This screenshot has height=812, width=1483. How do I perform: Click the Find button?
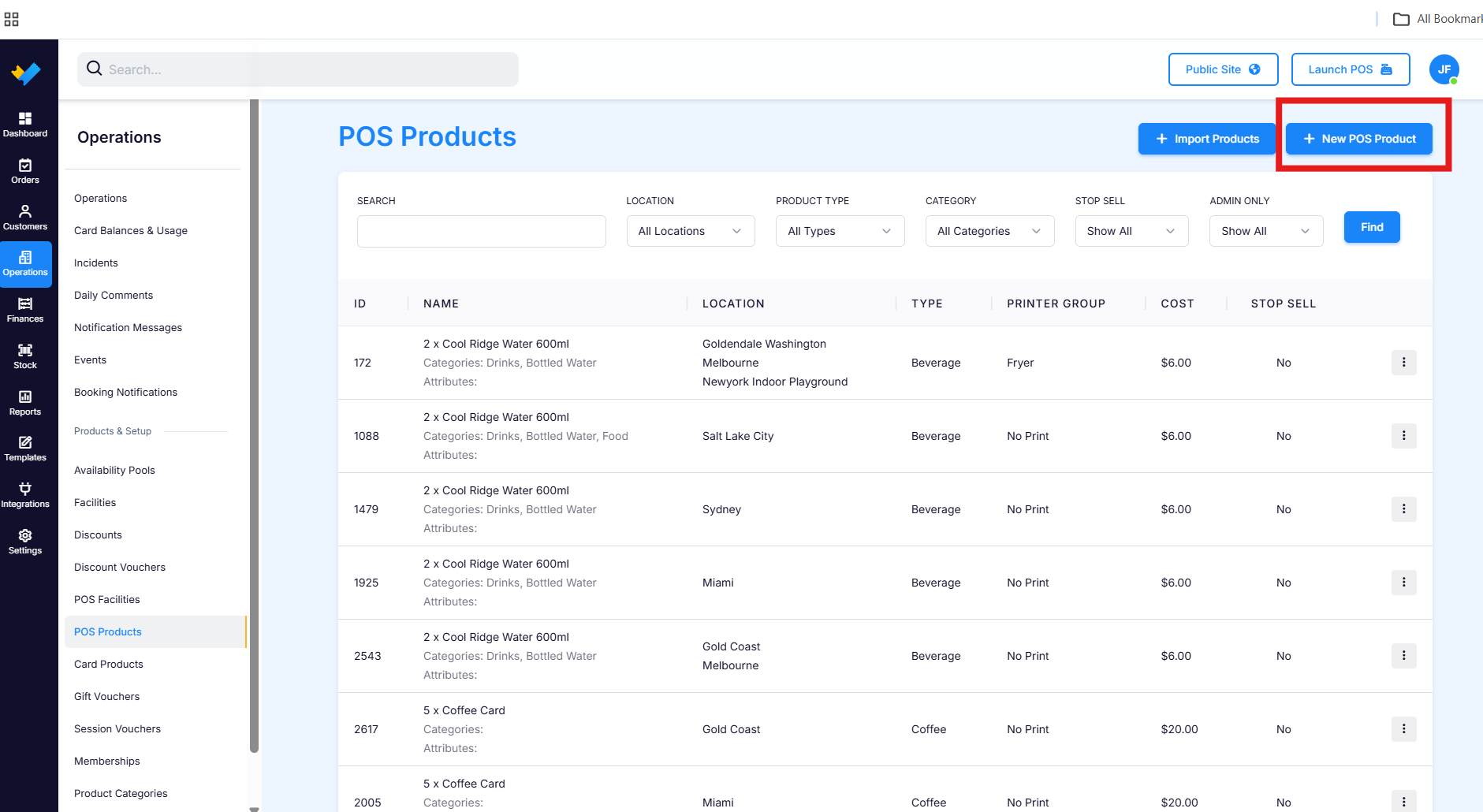click(x=1372, y=227)
